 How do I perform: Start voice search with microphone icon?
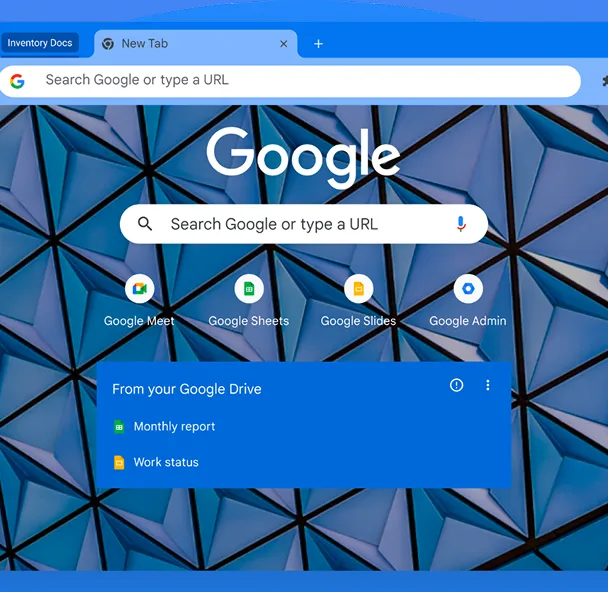[x=461, y=224]
